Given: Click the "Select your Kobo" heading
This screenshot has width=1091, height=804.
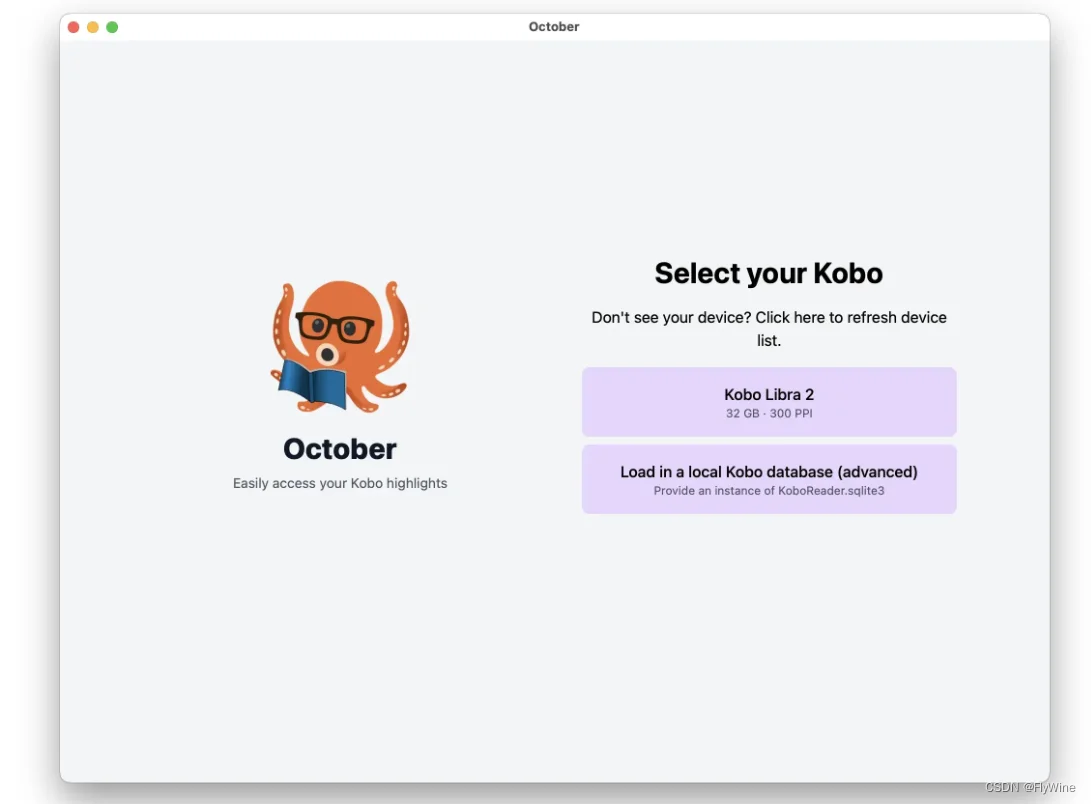Looking at the screenshot, I should pyautogui.click(x=768, y=273).
